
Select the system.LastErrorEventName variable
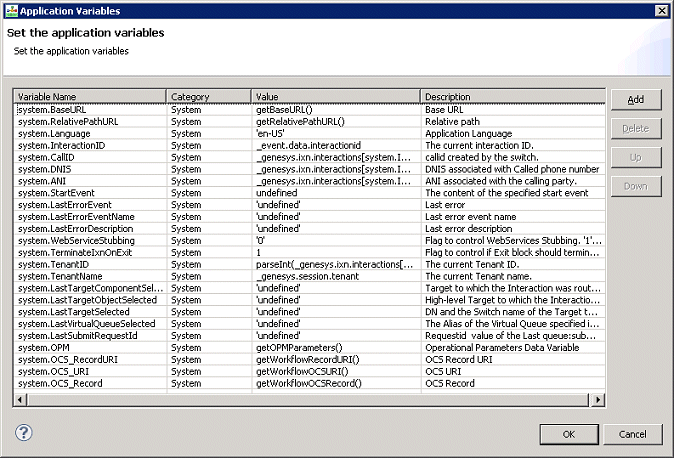(76, 217)
